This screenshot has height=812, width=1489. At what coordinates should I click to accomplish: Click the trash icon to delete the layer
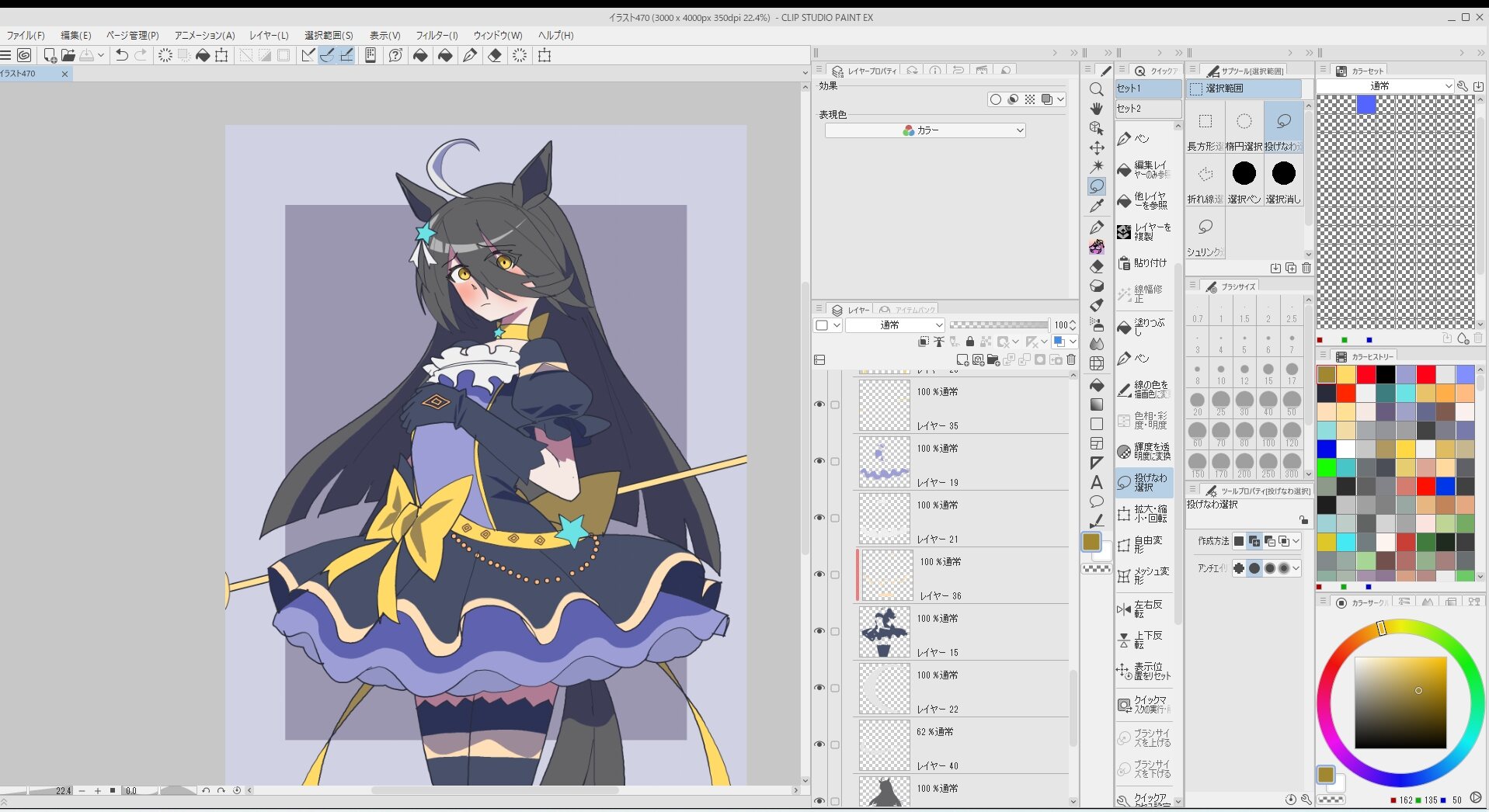point(1071,359)
